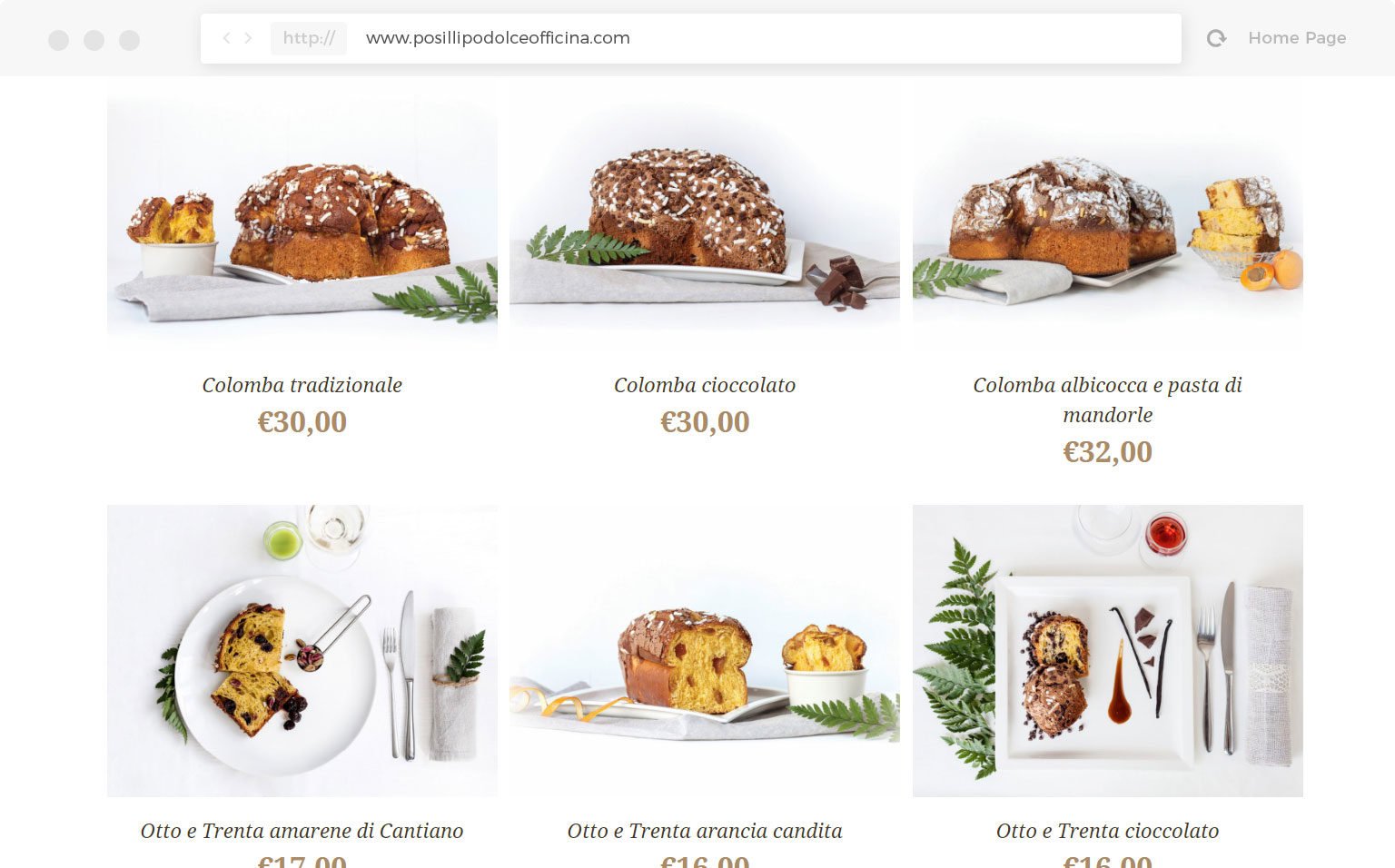Click Colomba albicocca e pasta di mandorle title
This screenshot has width=1395, height=868.
(1108, 399)
